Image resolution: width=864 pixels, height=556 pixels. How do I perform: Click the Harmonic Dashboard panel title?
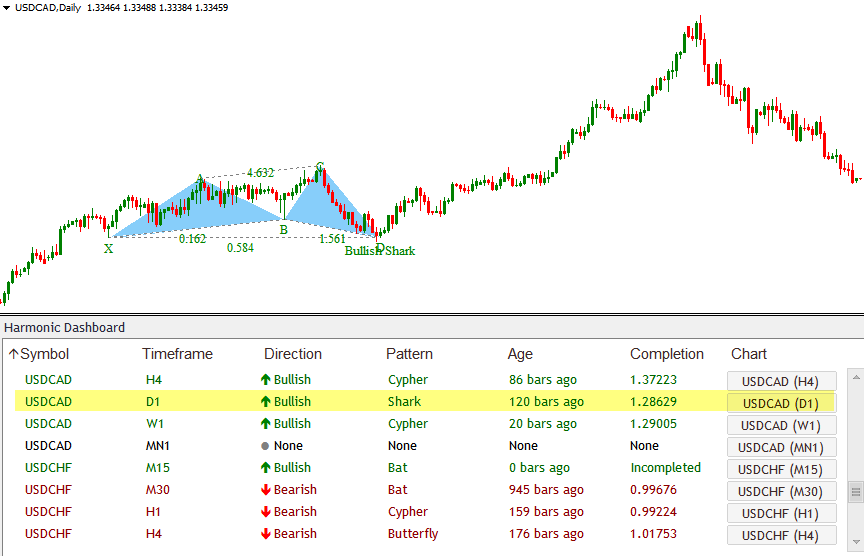pyautogui.click(x=65, y=327)
